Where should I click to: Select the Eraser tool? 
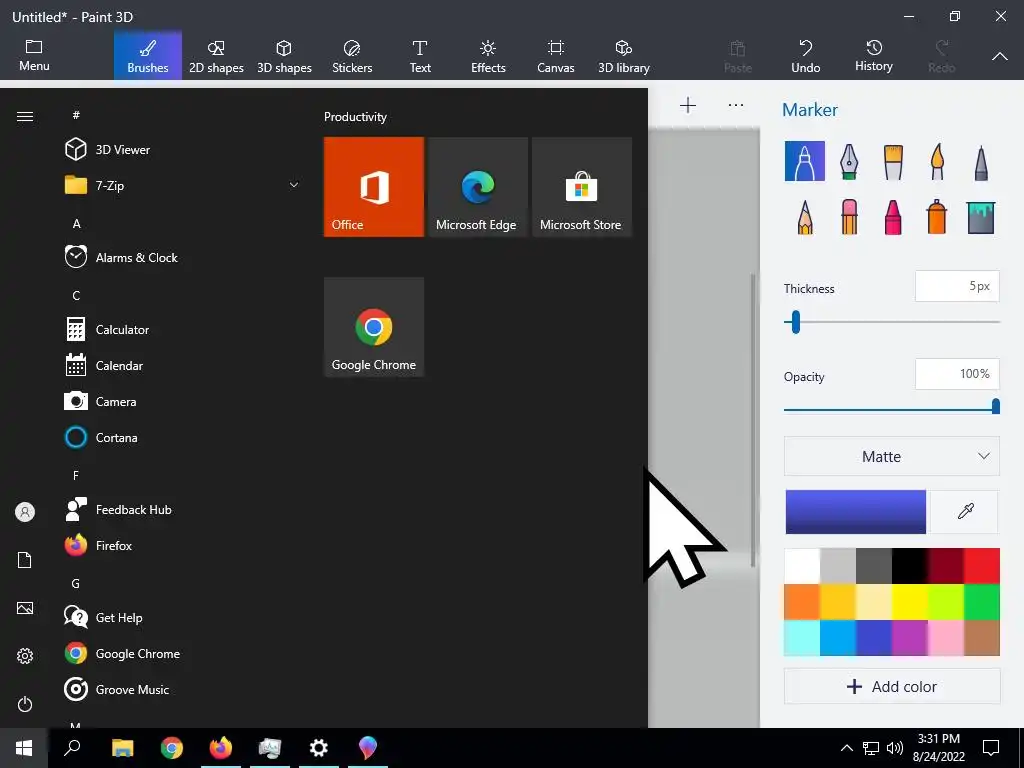tap(849, 216)
